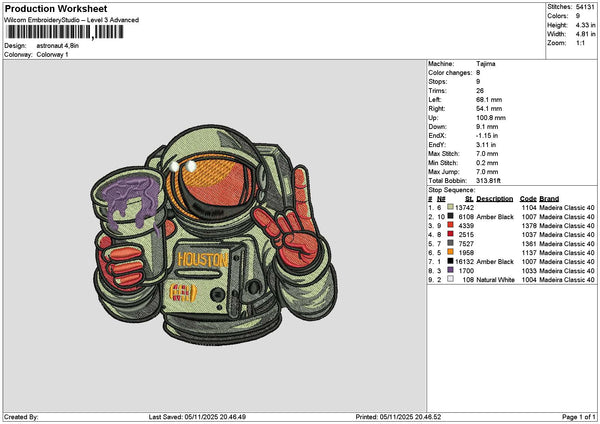This screenshot has height=424, width=600.
Task: Click the 'Brand' column header
Action: point(549,199)
